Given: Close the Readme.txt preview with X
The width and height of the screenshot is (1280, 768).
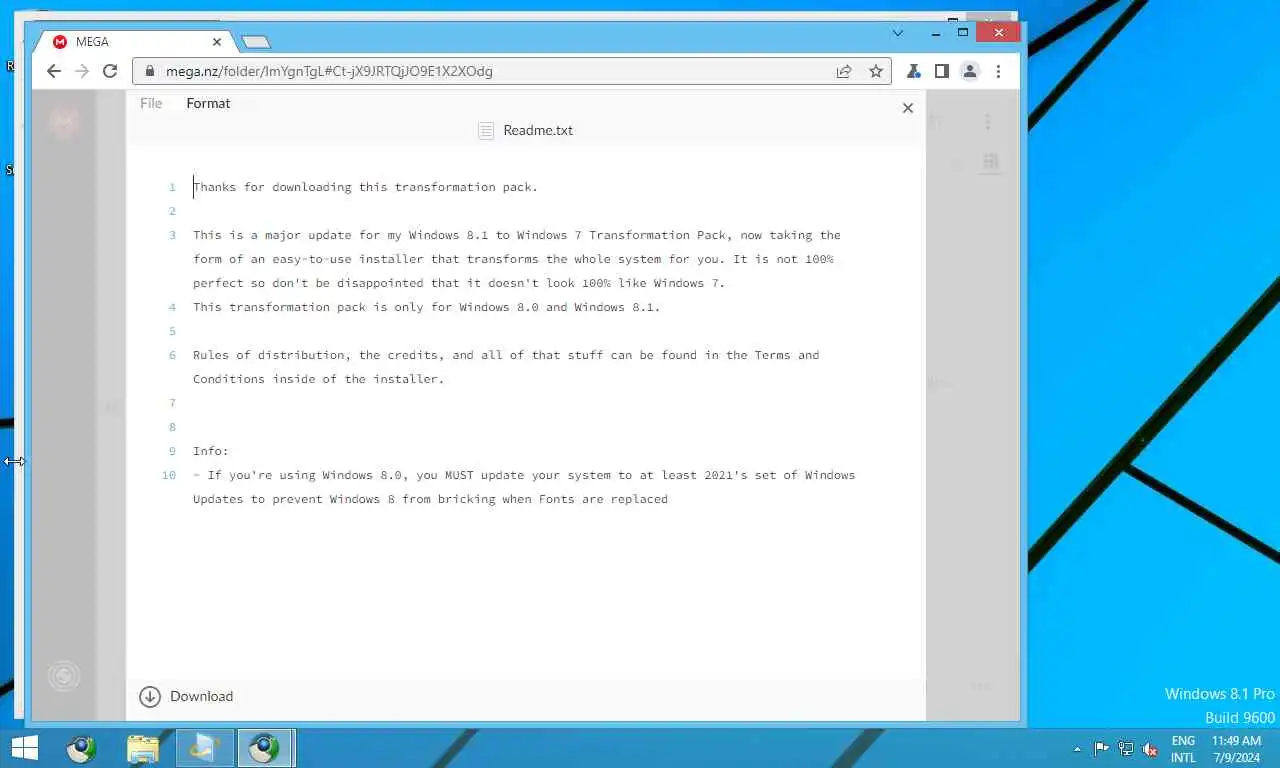Looking at the screenshot, I should 908,108.
